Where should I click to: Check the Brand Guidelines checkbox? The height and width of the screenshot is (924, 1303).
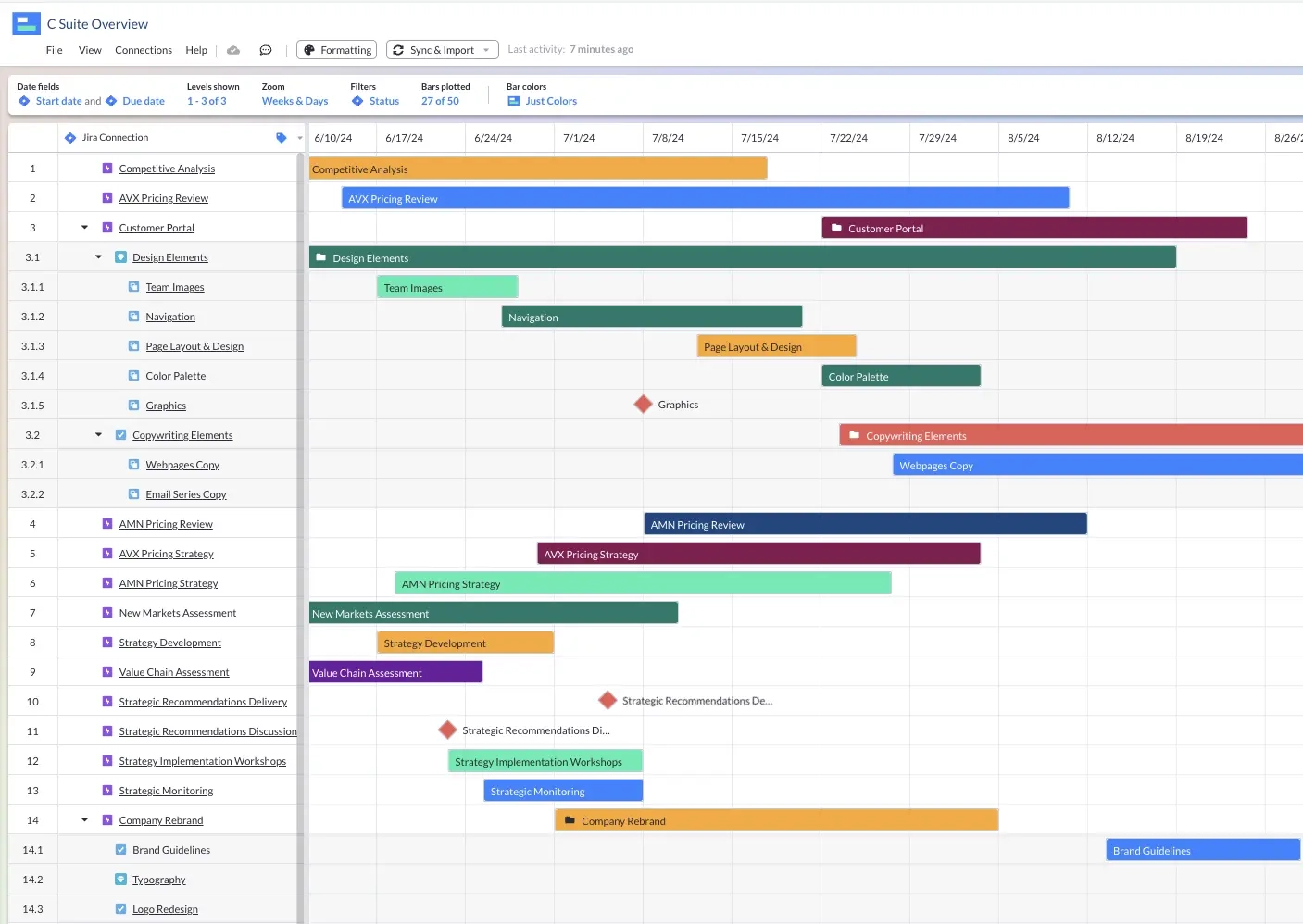(120, 849)
